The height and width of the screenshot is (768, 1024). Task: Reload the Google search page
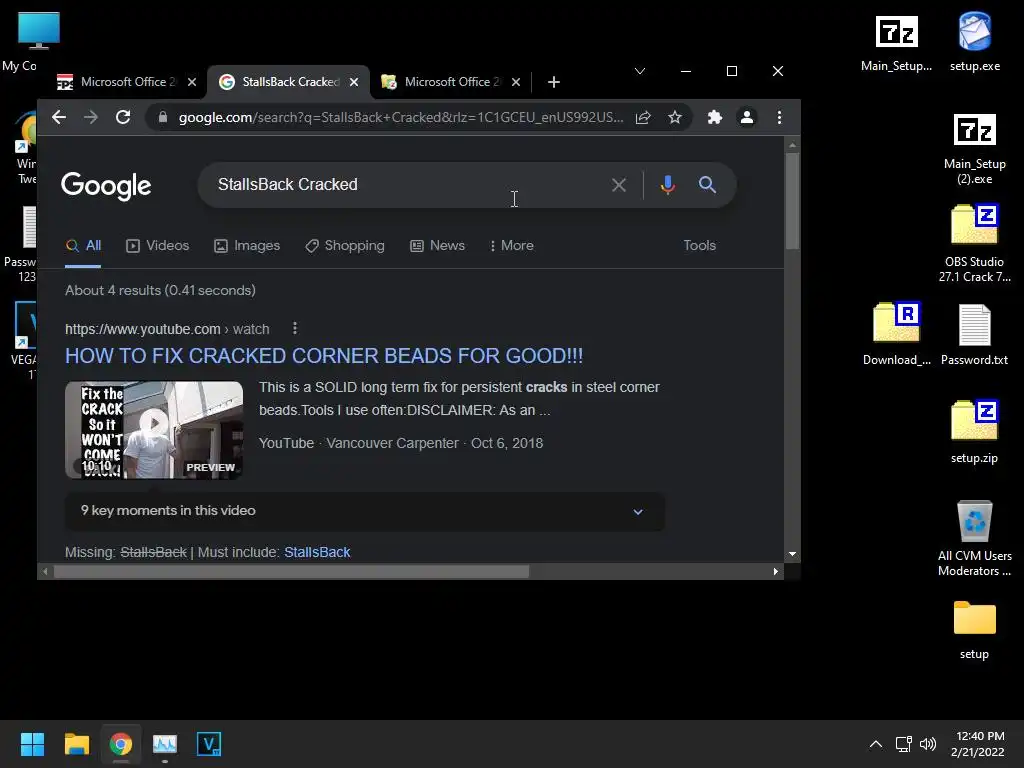[123, 118]
